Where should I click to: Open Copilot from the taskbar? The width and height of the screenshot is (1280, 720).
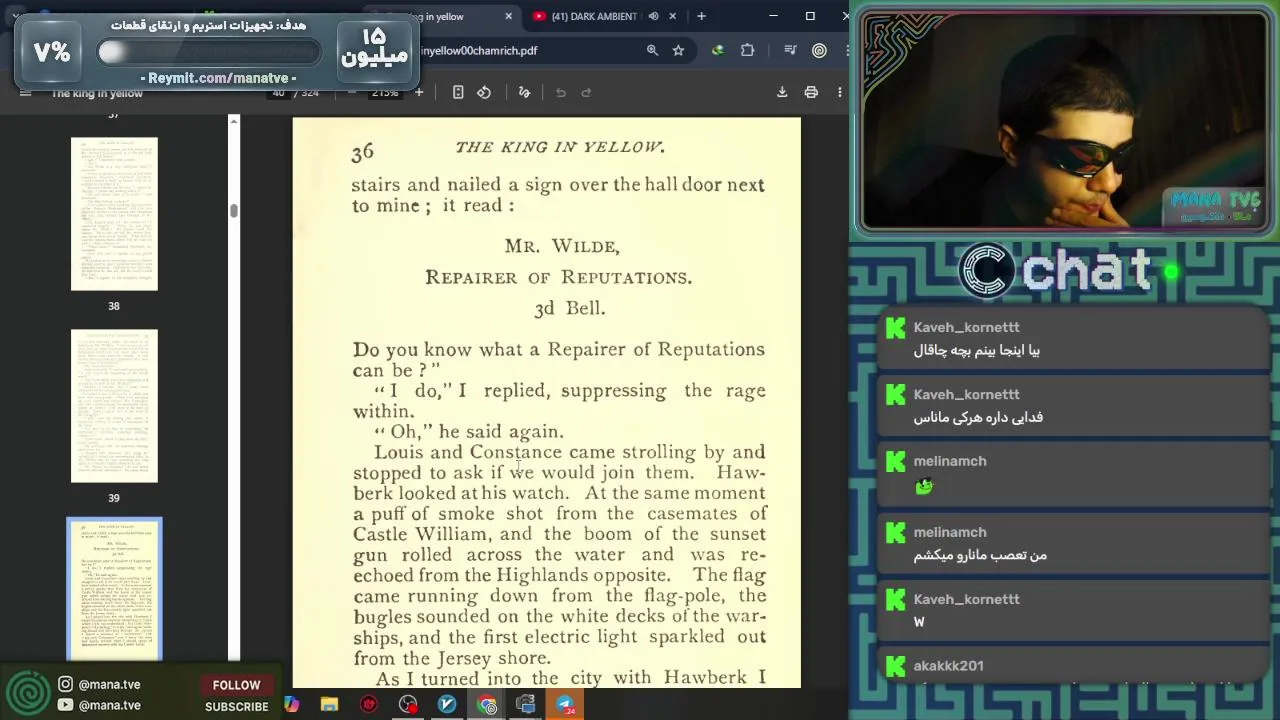291,705
